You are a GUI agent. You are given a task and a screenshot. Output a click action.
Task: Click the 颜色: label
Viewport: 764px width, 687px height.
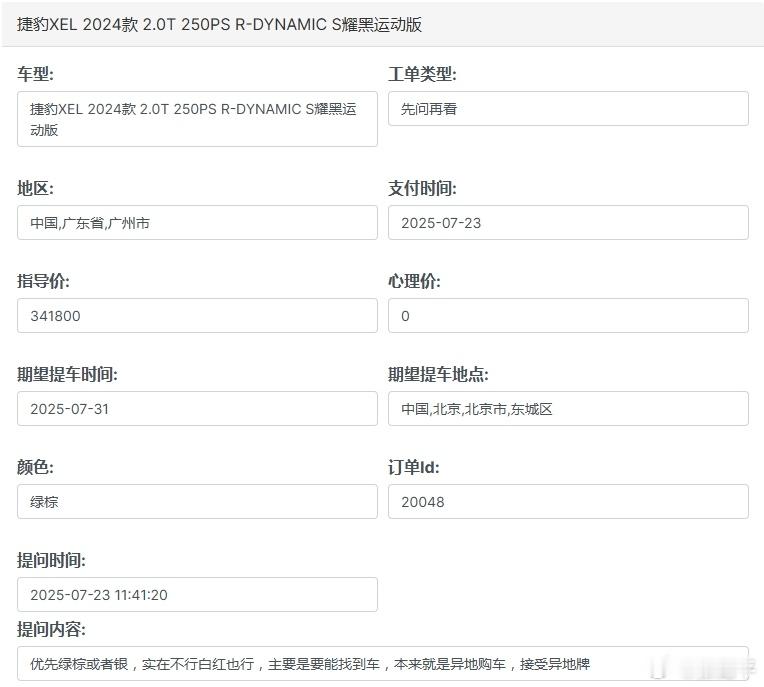coord(35,467)
